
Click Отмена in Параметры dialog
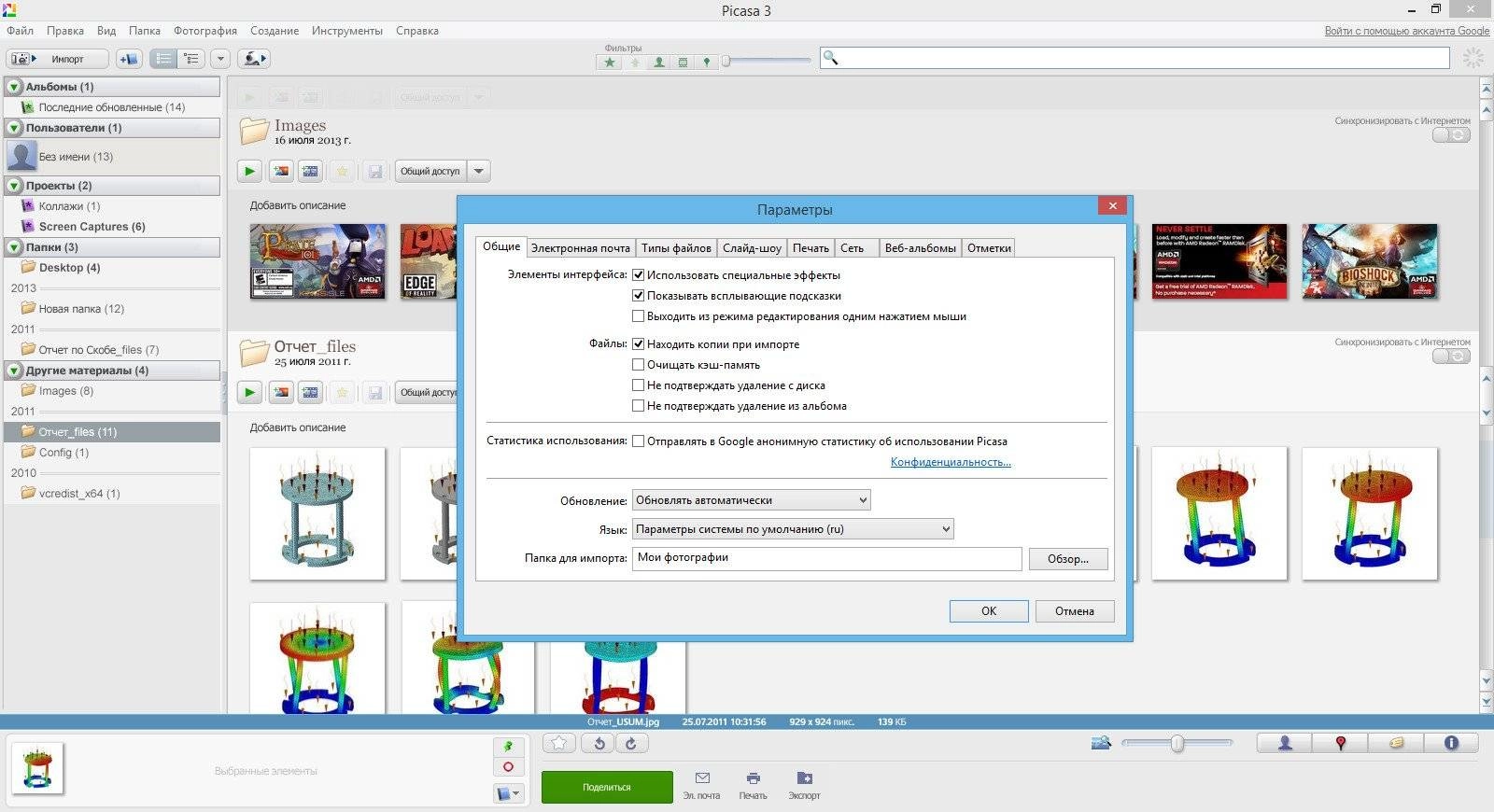(1075, 611)
